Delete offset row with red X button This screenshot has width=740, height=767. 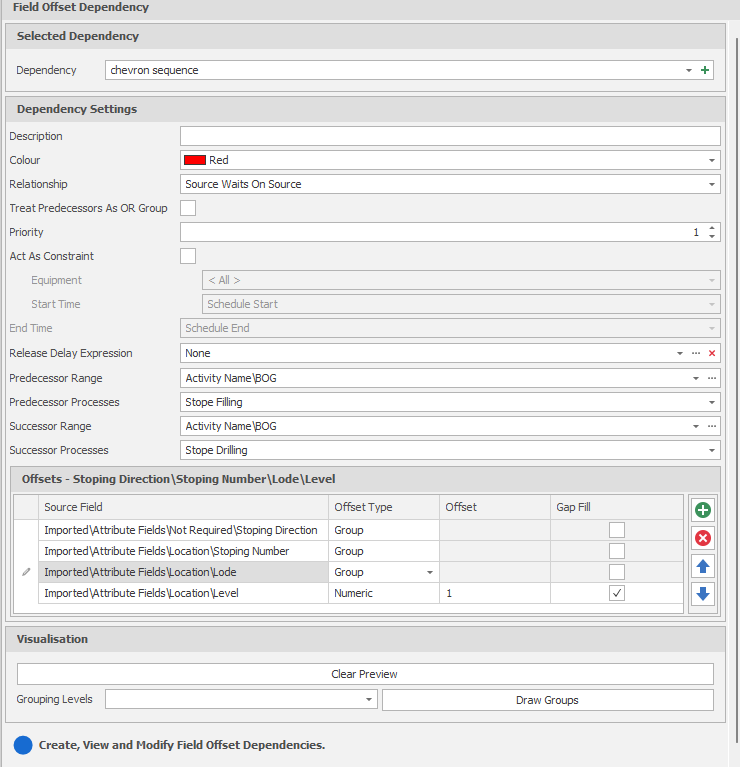click(x=703, y=538)
